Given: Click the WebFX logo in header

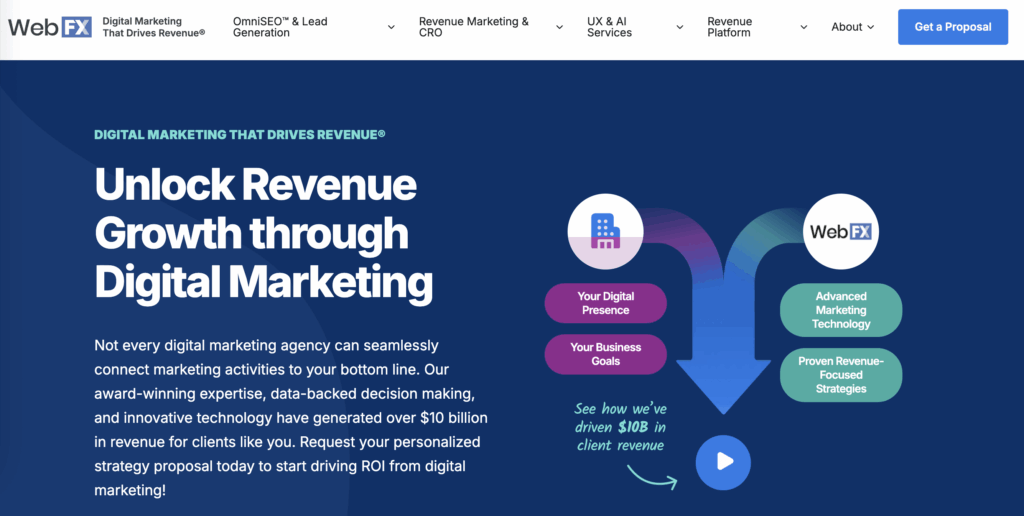Looking at the screenshot, I should tap(50, 27).
